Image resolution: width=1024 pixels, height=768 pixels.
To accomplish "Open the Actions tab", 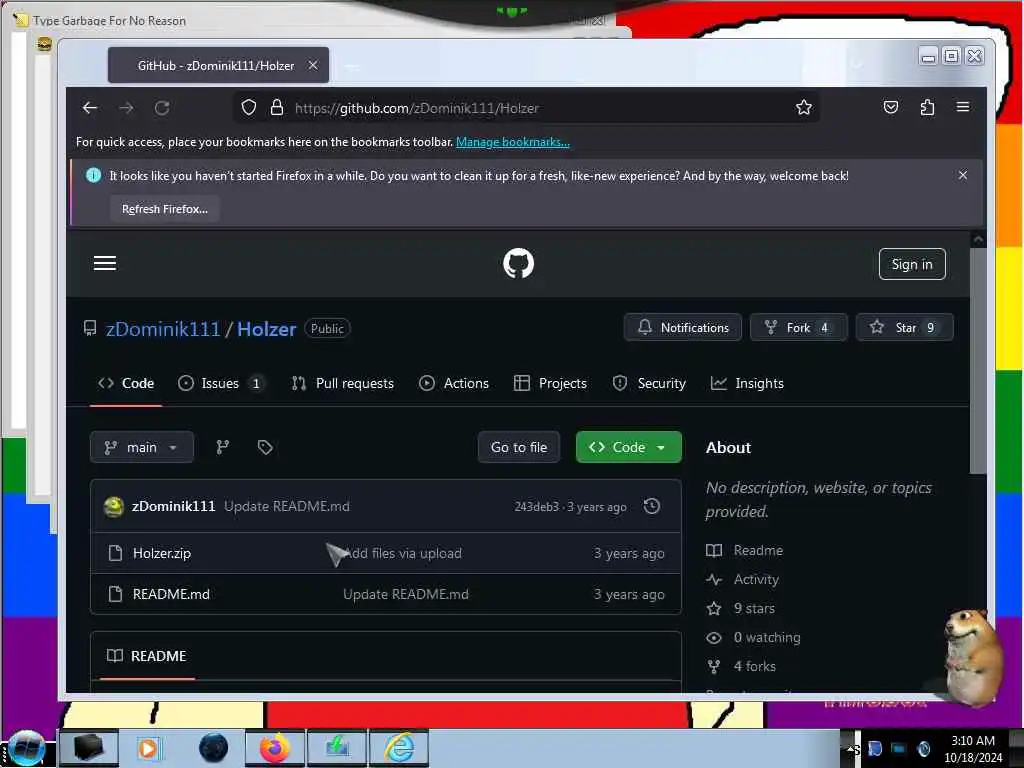I will tap(454, 383).
